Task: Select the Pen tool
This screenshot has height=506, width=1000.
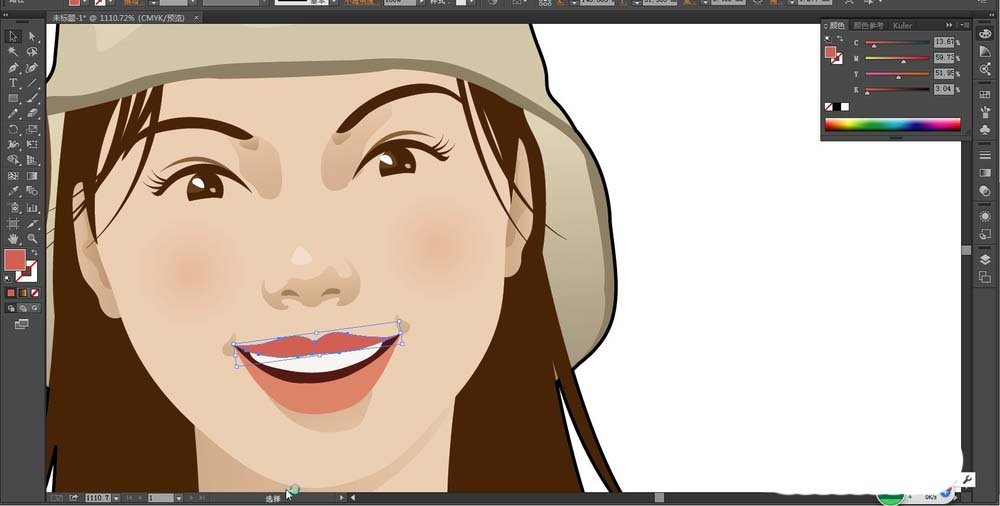Action: click(13, 67)
